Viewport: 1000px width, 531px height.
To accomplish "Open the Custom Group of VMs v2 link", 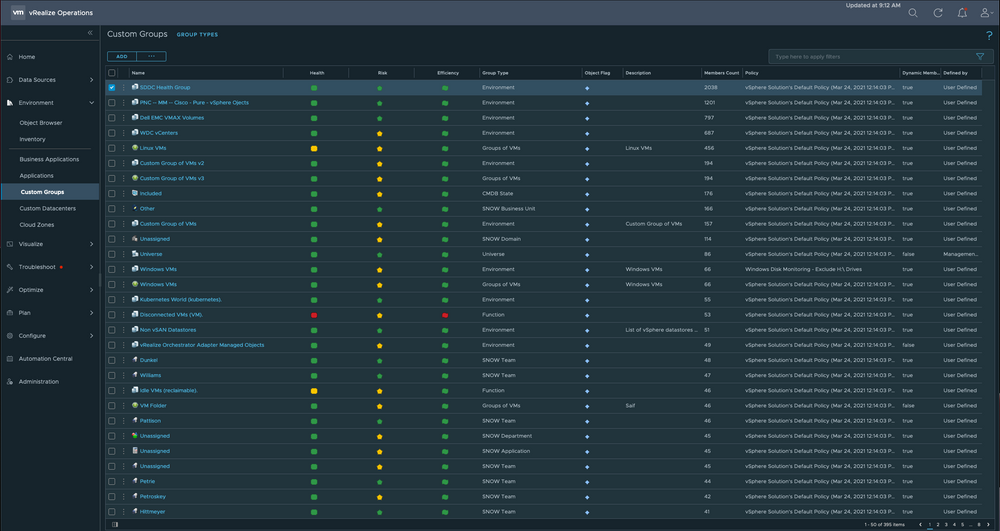I will pos(172,163).
